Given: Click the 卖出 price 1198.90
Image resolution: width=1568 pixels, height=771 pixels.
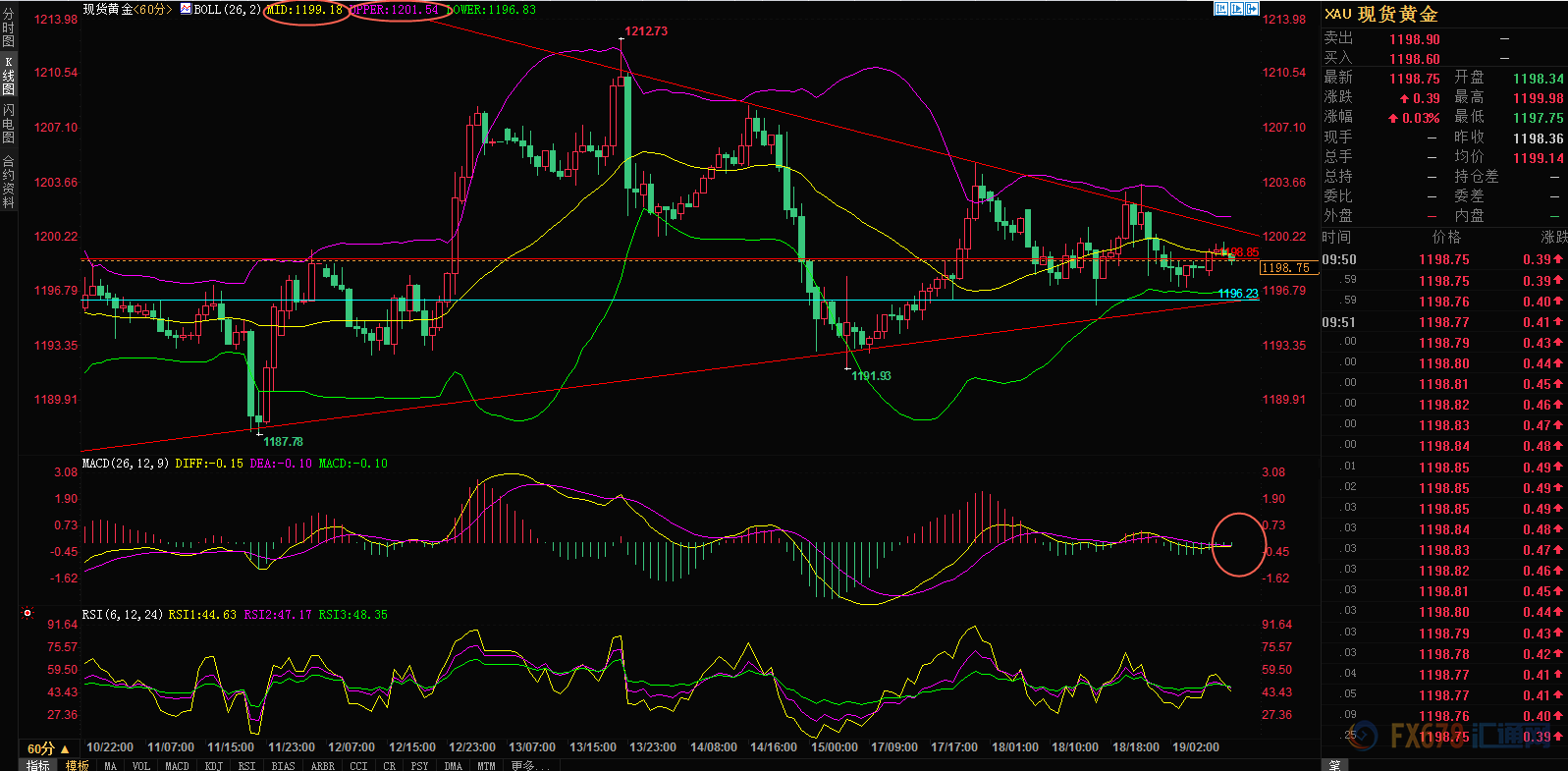Looking at the screenshot, I should [1415, 39].
